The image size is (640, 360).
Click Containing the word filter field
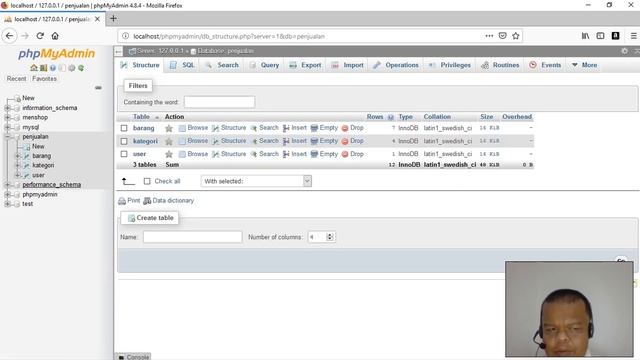(x=220, y=102)
